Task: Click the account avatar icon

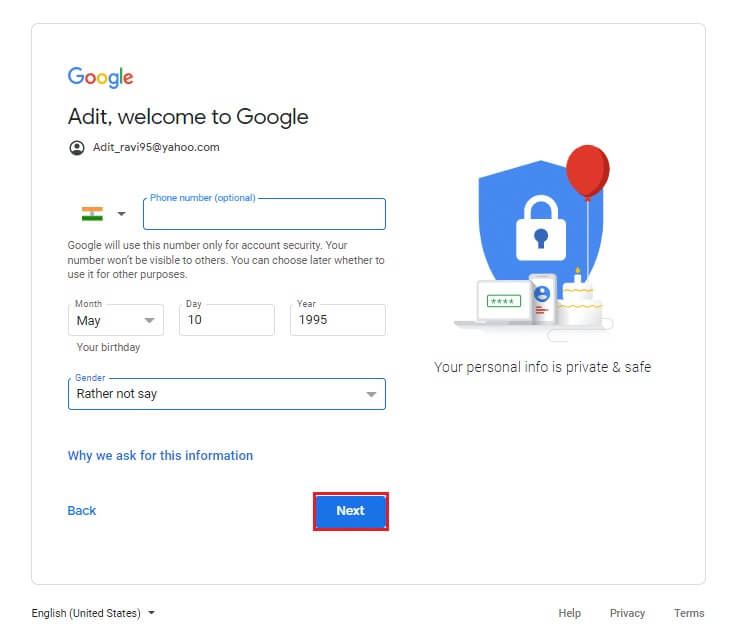Action: (77, 148)
